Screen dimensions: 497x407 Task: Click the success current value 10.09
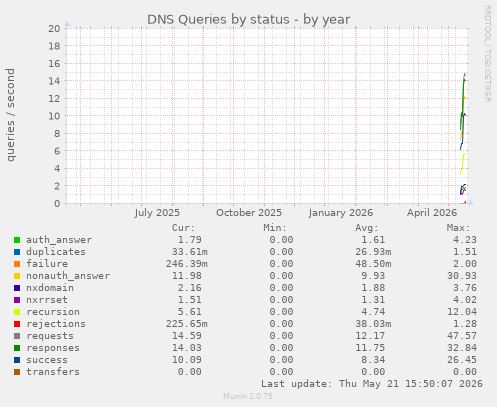click(187, 360)
